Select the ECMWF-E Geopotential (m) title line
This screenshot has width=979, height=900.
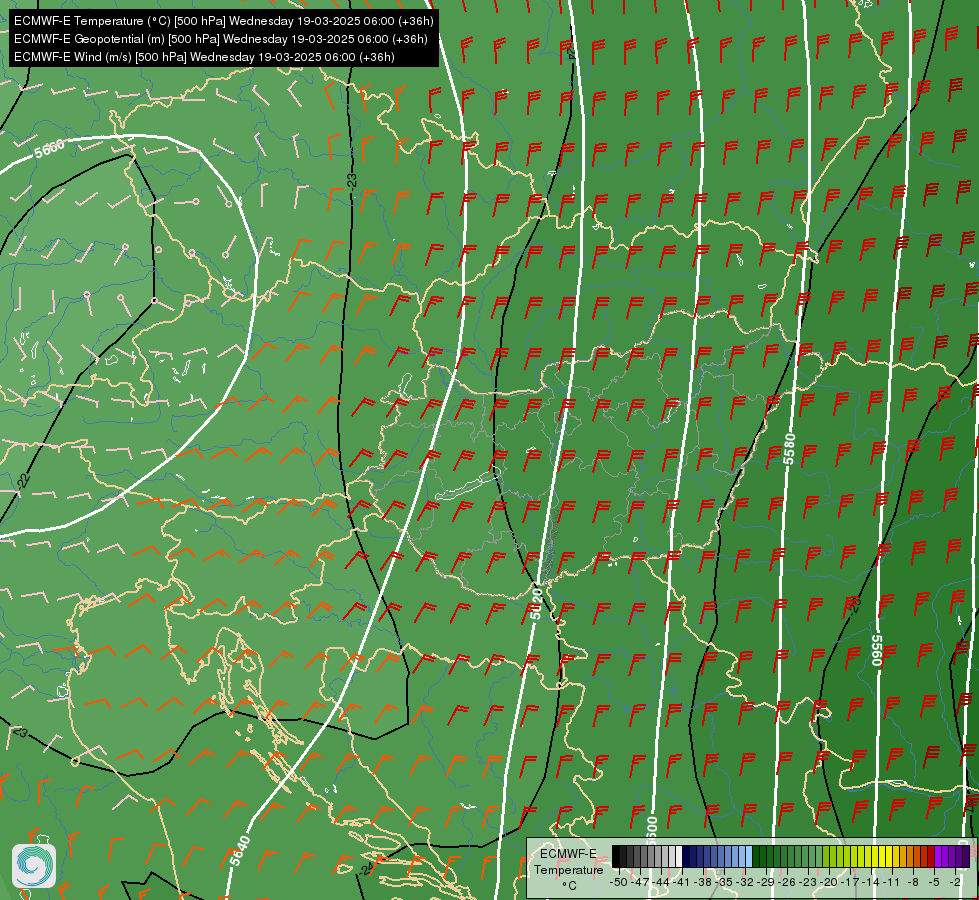pyautogui.click(x=220, y=39)
